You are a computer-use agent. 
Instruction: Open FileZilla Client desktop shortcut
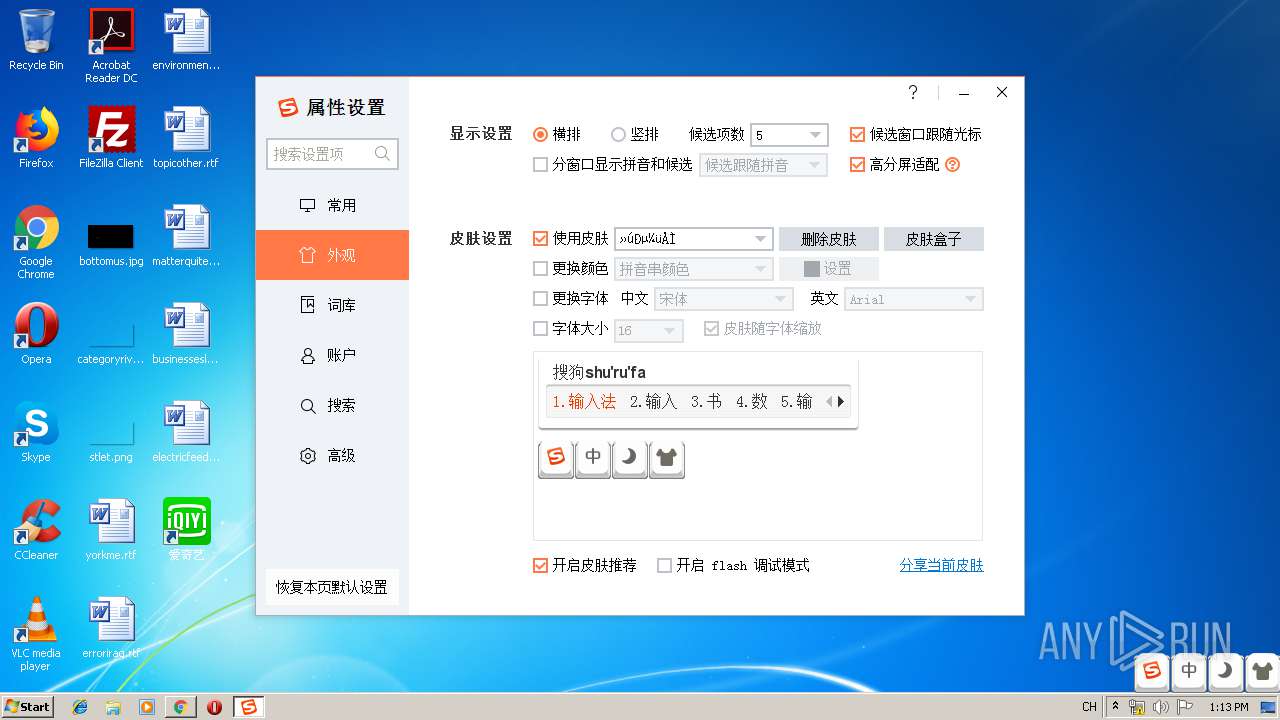click(x=111, y=138)
